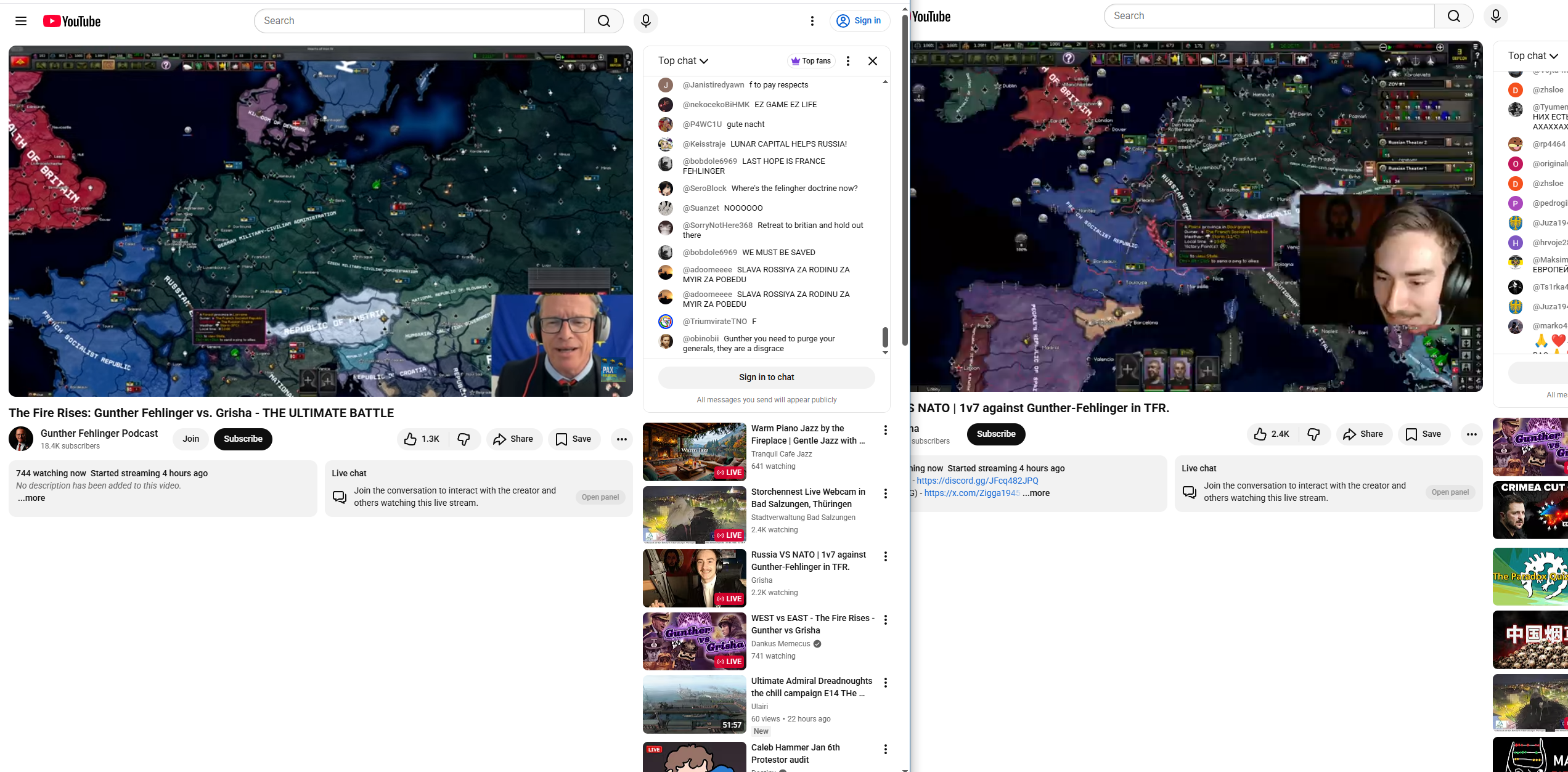The image size is (1568, 772).
Task: Open Top fans leaderboard
Action: (811, 61)
